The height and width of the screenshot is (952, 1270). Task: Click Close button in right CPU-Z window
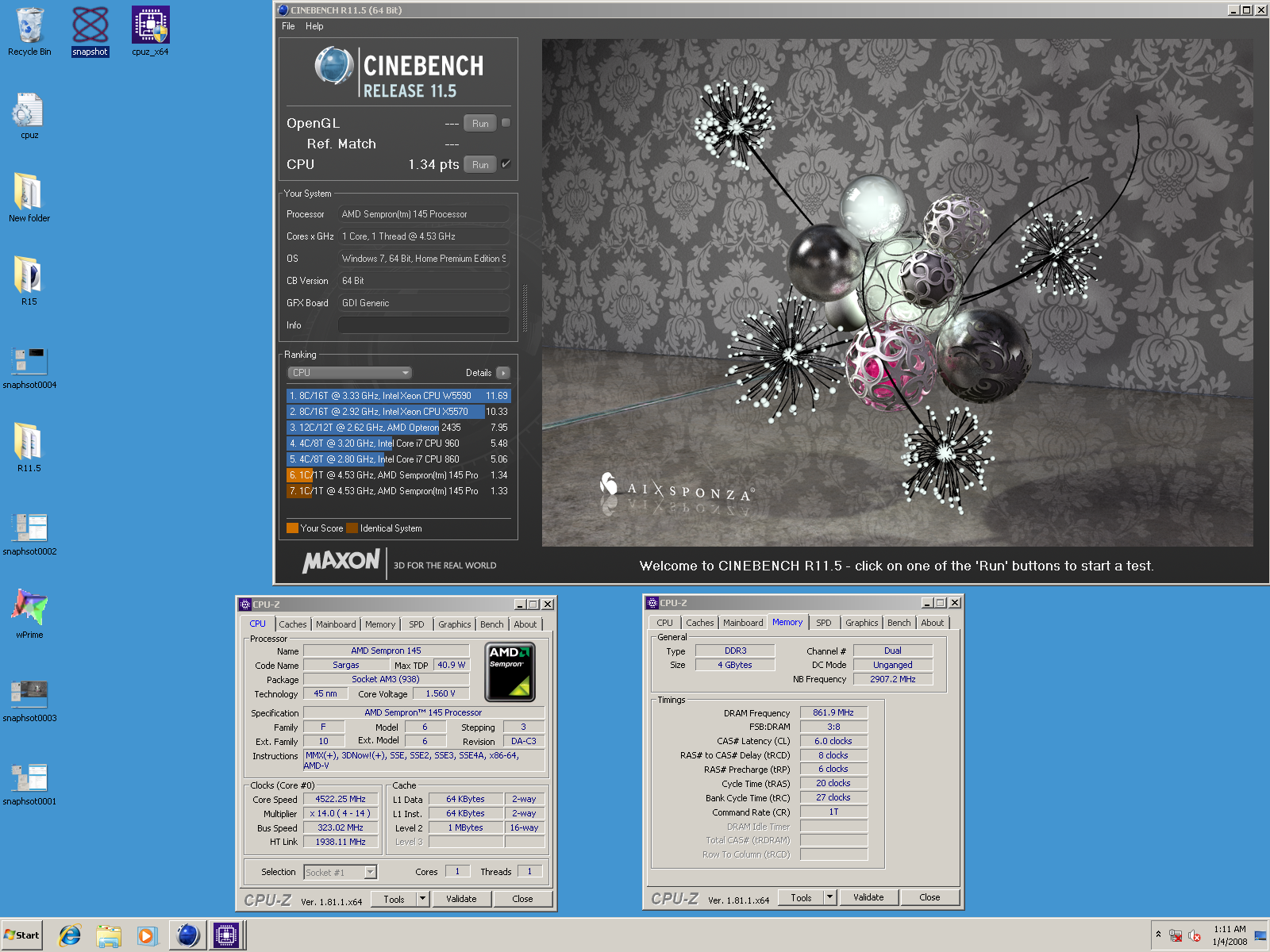tap(929, 897)
